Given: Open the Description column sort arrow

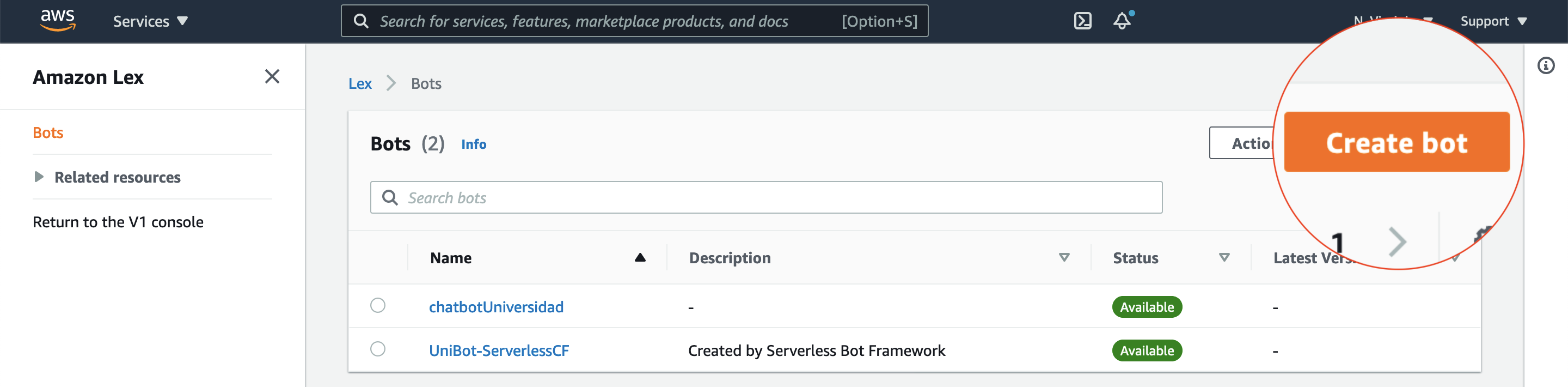Looking at the screenshot, I should (x=1064, y=258).
